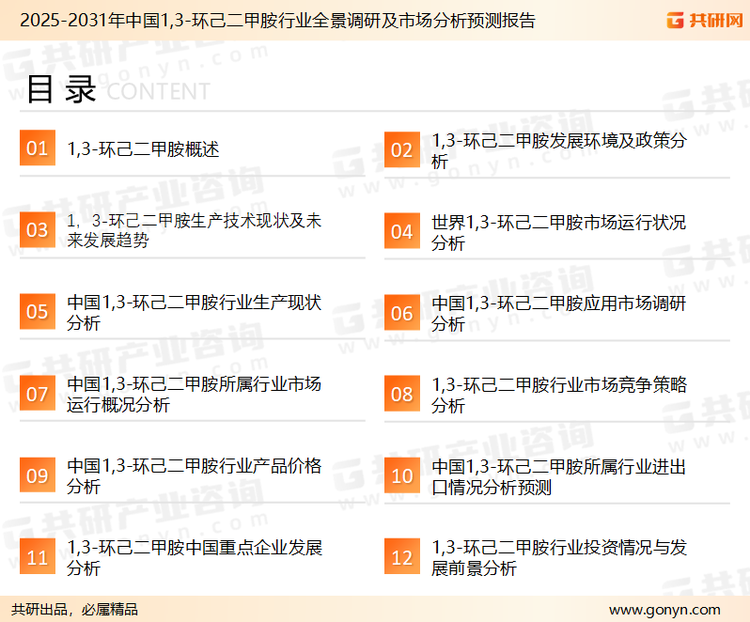Open chapter 所属行业进出口情况分析预测
This screenshot has width=750, height=622.
pyautogui.click(x=559, y=477)
